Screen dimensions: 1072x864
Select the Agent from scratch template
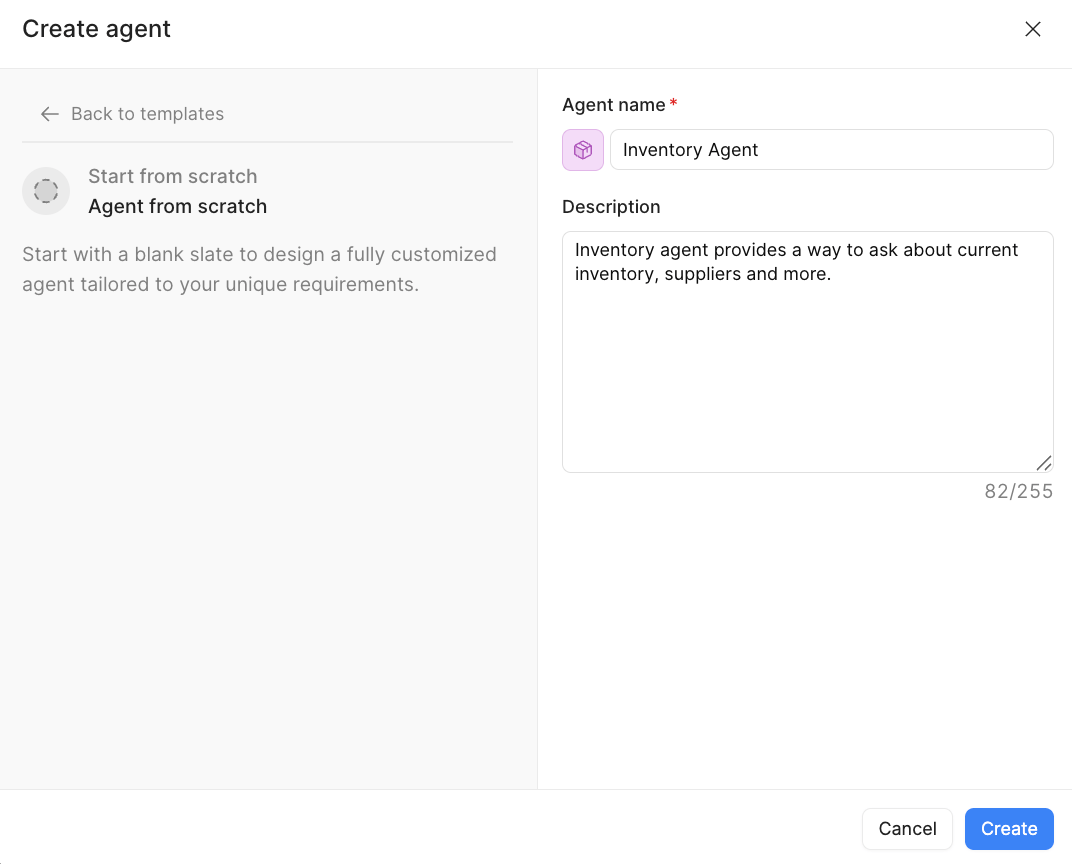178,206
